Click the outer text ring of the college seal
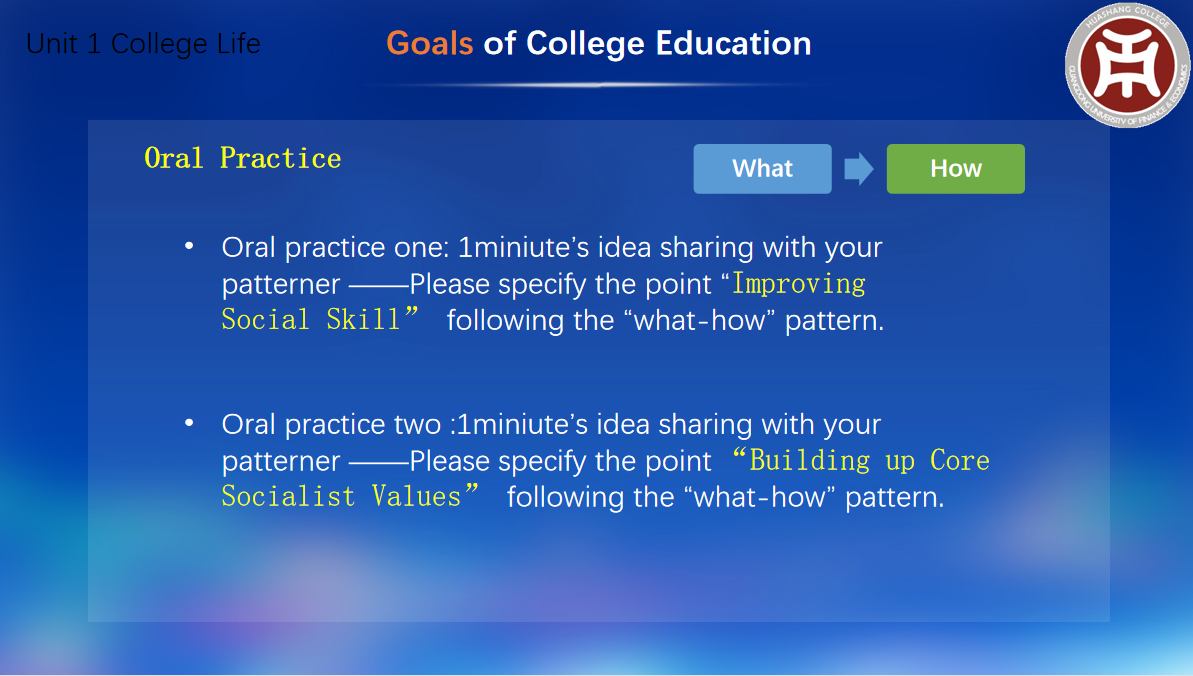Image resolution: width=1193 pixels, height=676 pixels. coord(1127,14)
